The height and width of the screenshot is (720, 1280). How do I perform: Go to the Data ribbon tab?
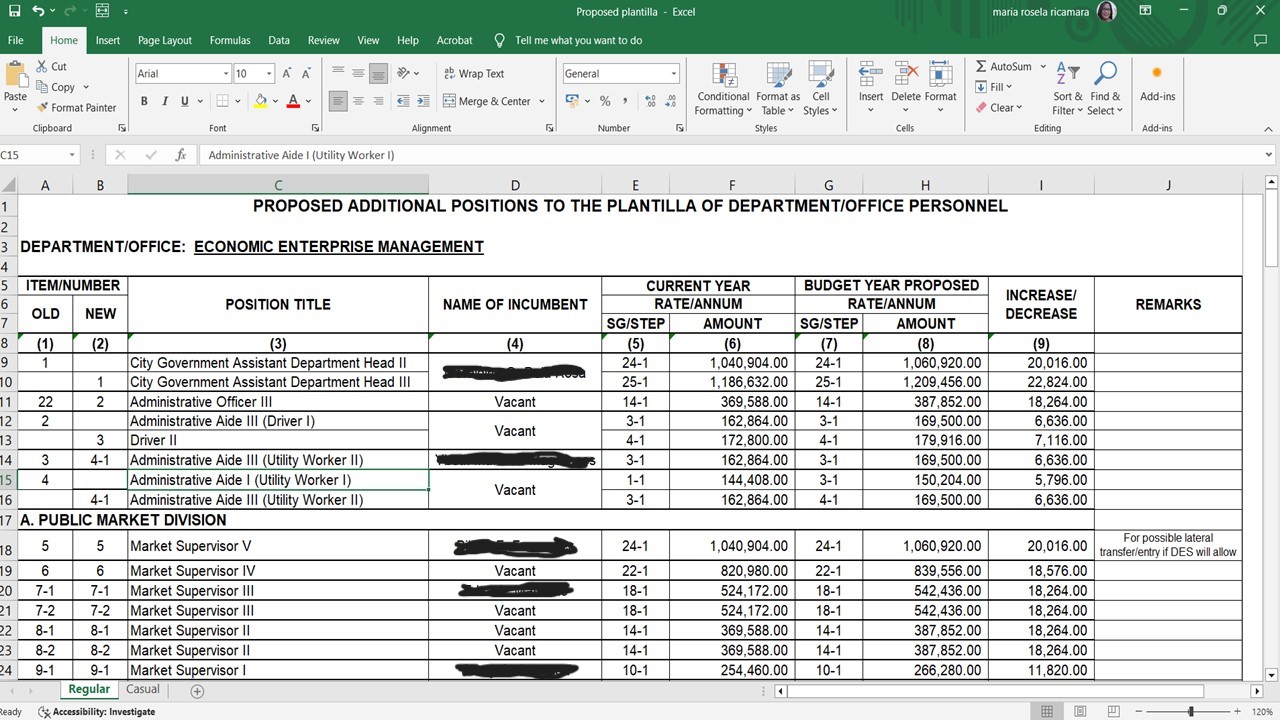tap(279, 40)
